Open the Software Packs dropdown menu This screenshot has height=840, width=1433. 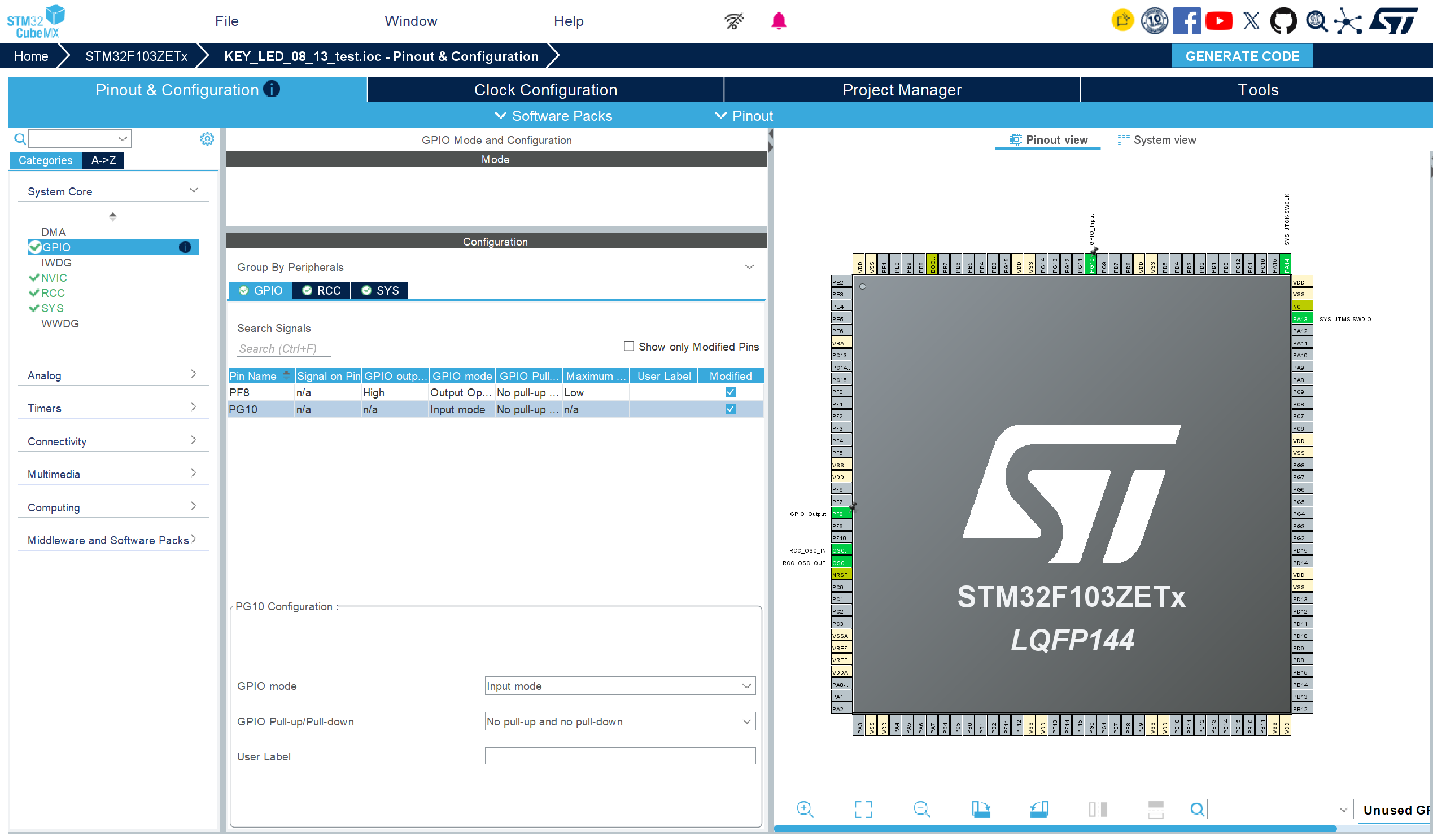tap(553, 116)
